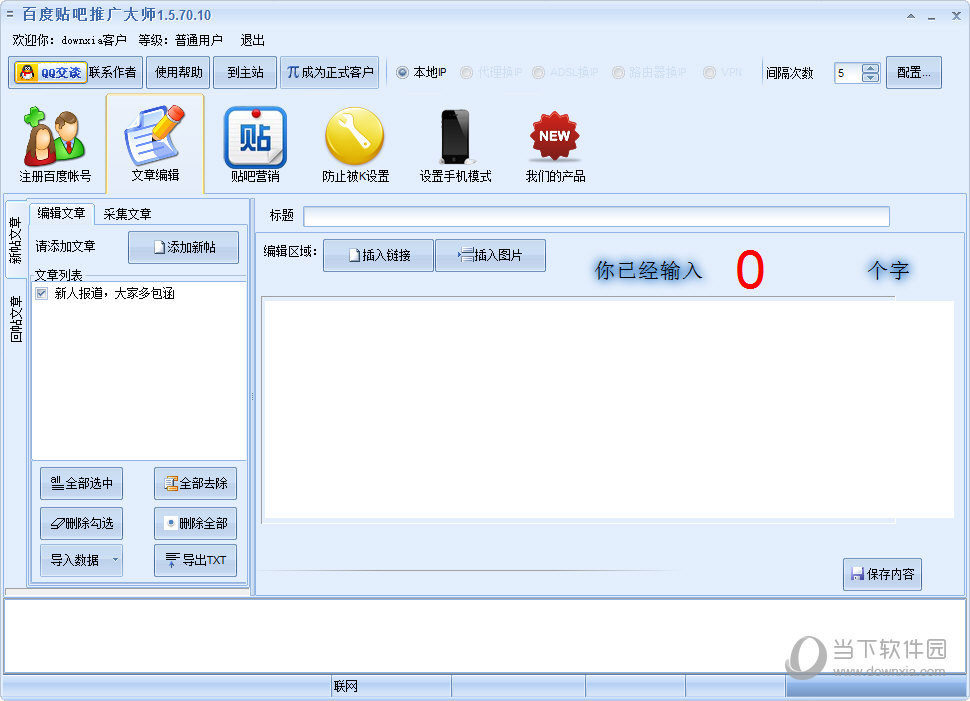Click 删除全部 delete all button
This screenshot has height=701, width=970.
click(195, 523)
